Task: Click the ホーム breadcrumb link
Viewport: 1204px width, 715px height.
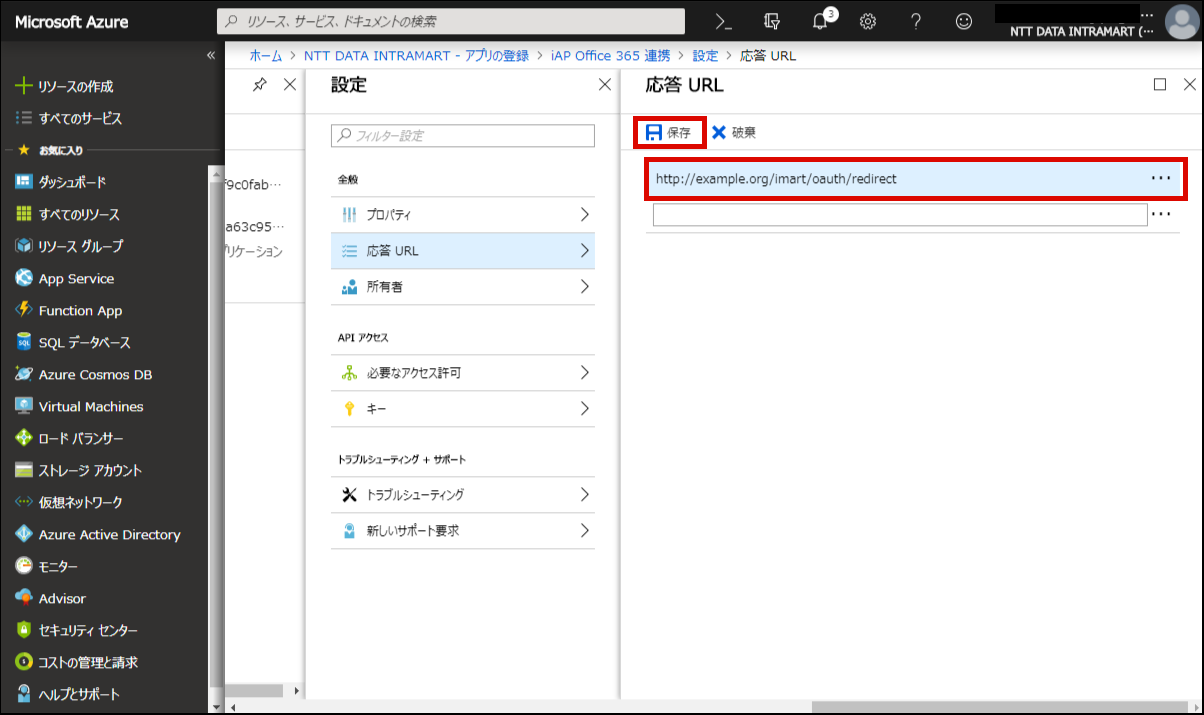Action: coord(265,55)
